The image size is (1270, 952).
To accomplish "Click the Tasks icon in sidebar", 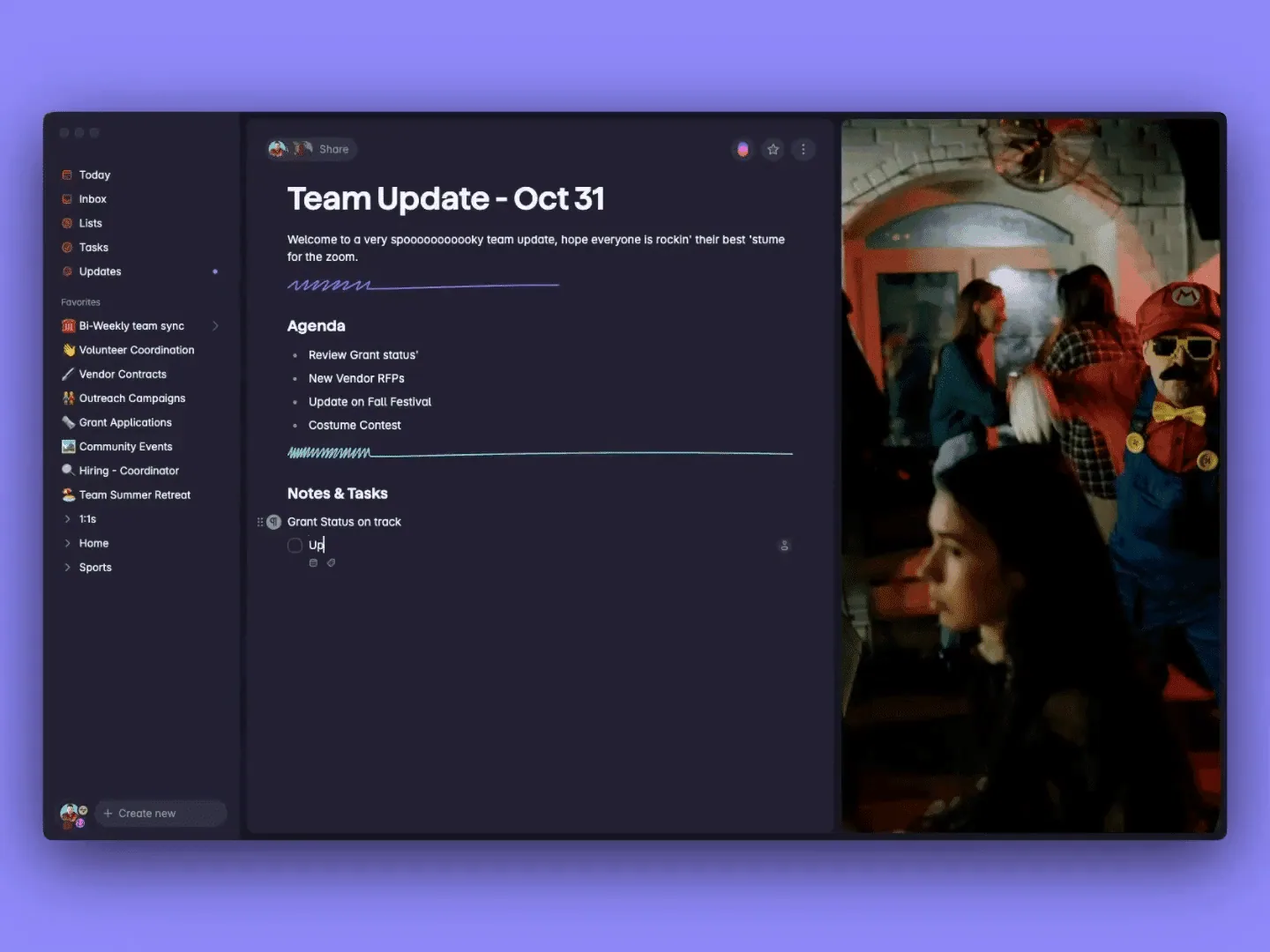I will click(x=67, y=248).
